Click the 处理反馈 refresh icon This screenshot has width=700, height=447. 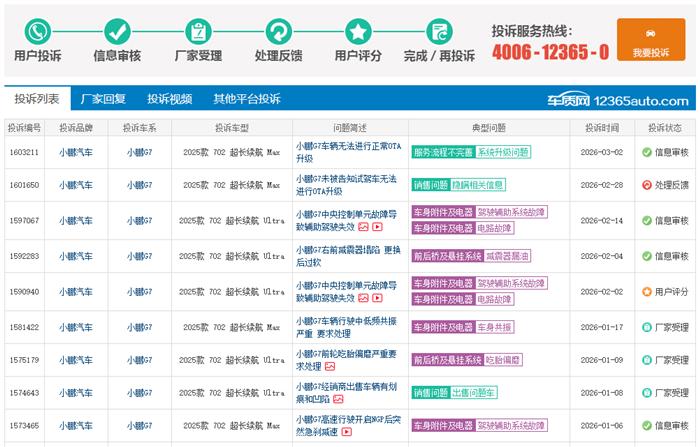point(279,30)
